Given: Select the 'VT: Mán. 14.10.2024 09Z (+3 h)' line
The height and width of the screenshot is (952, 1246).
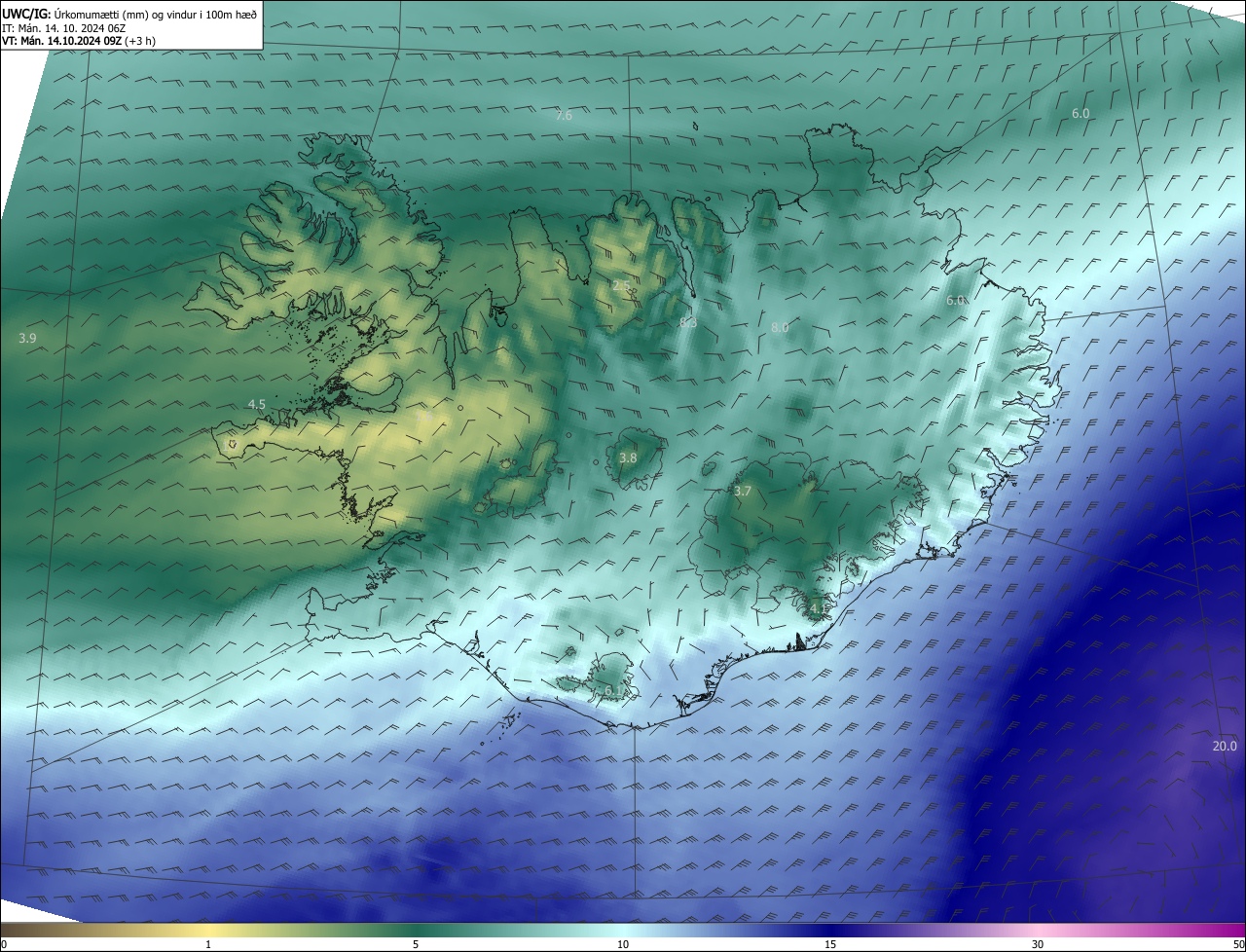Looking at the screenshot, I should point(79,41).
